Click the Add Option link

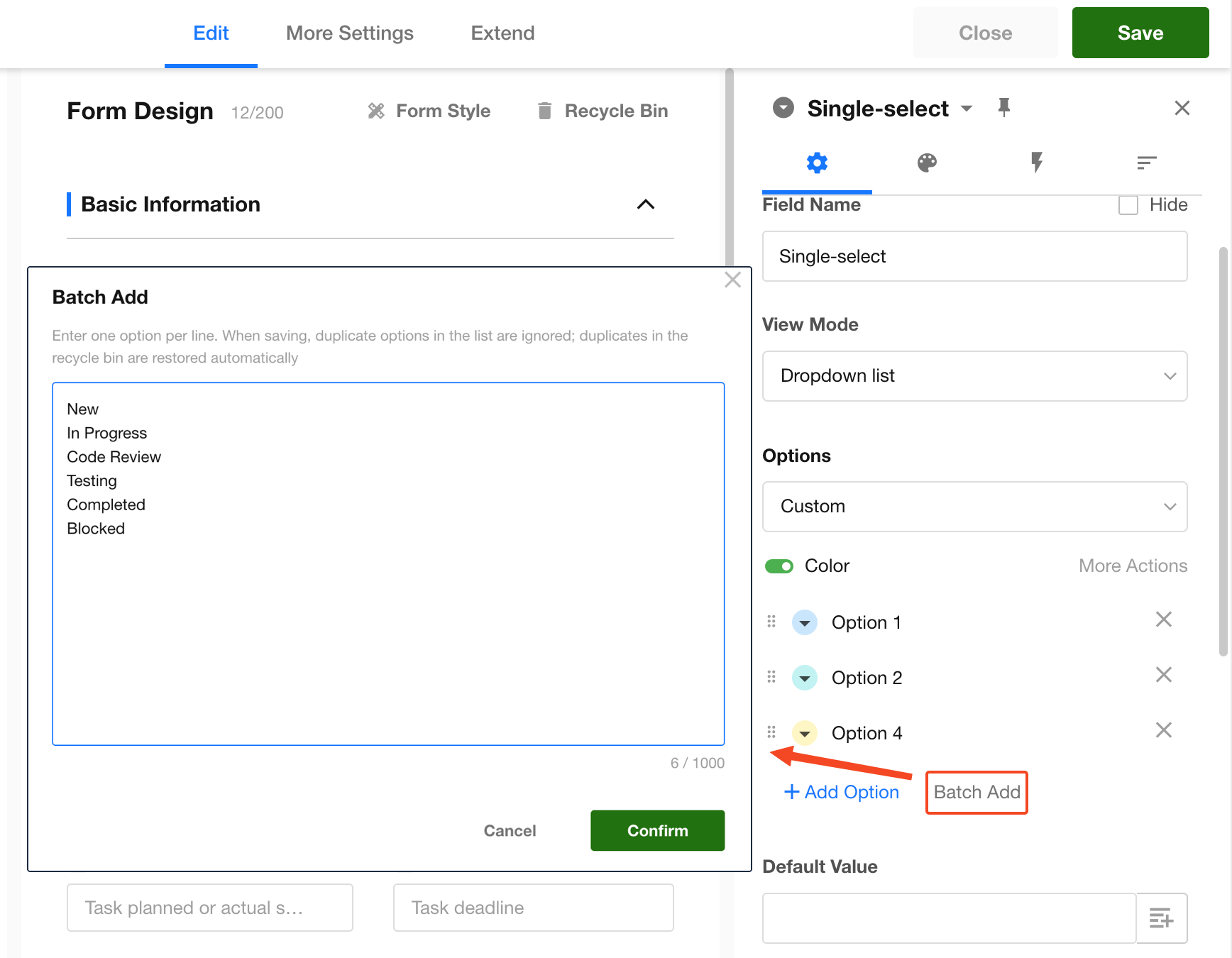842,792
